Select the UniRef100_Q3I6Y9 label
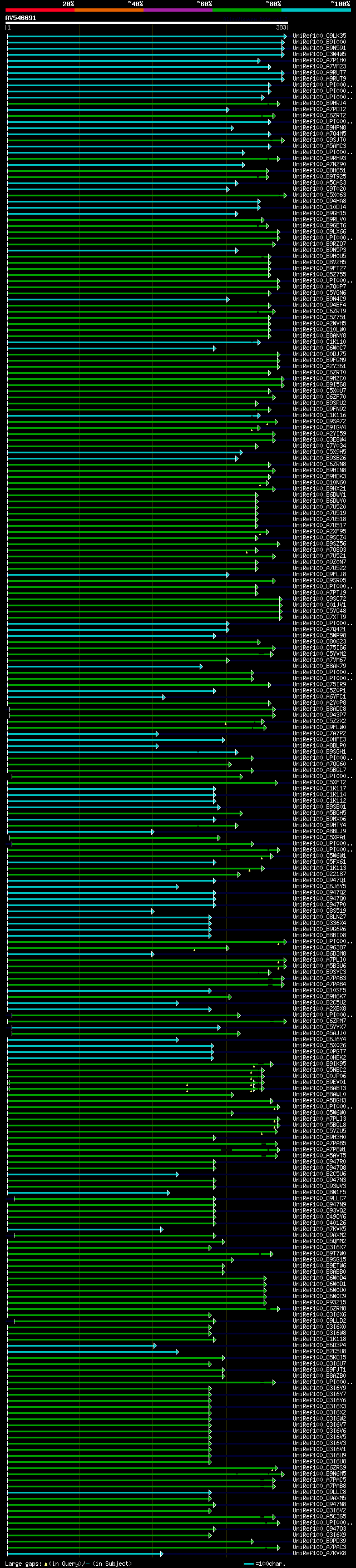Image resolution: width=356 pixels, height=1568 pixels. 319,1388
